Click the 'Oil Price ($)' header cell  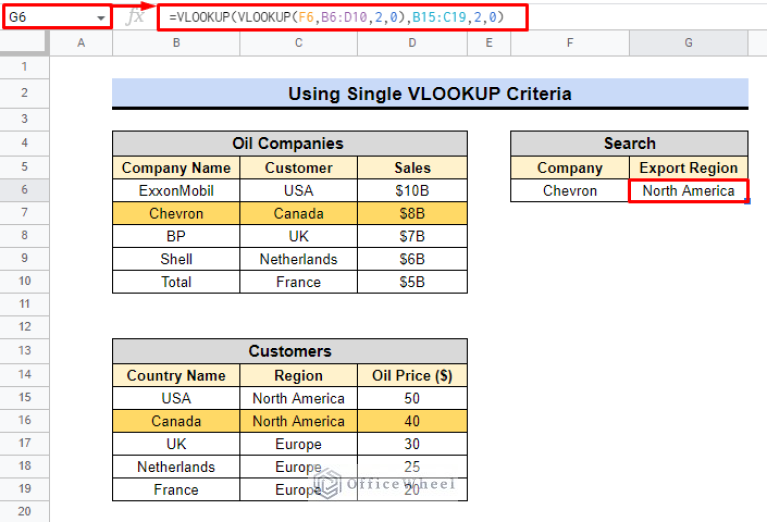click(412, 375)
